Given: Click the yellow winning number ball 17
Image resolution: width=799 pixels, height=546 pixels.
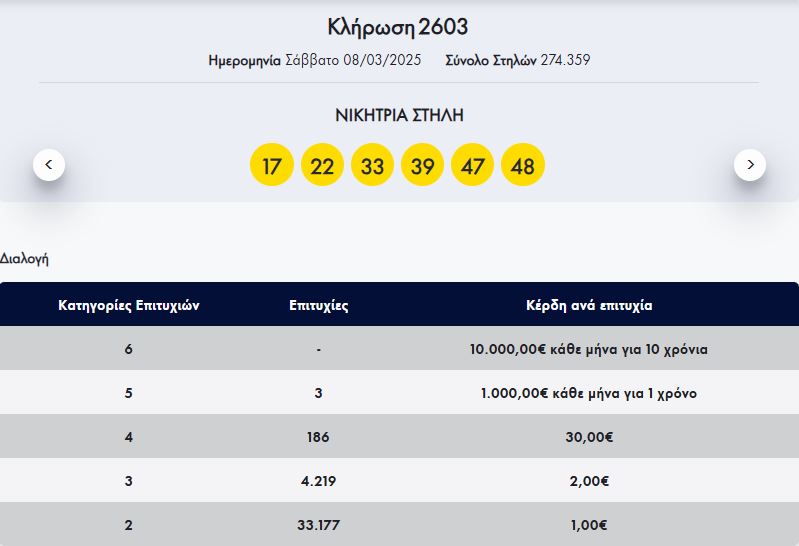Looking at the screenshot, I should 272,166.
